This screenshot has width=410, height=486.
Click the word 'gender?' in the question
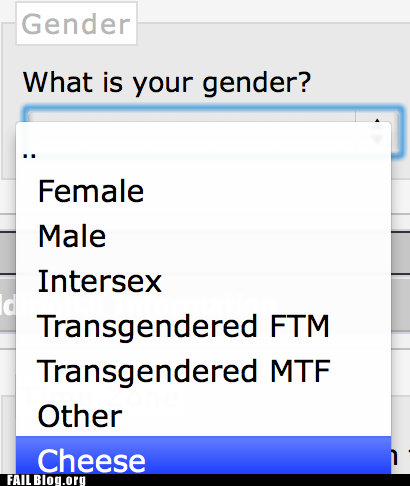pos(257,83)
